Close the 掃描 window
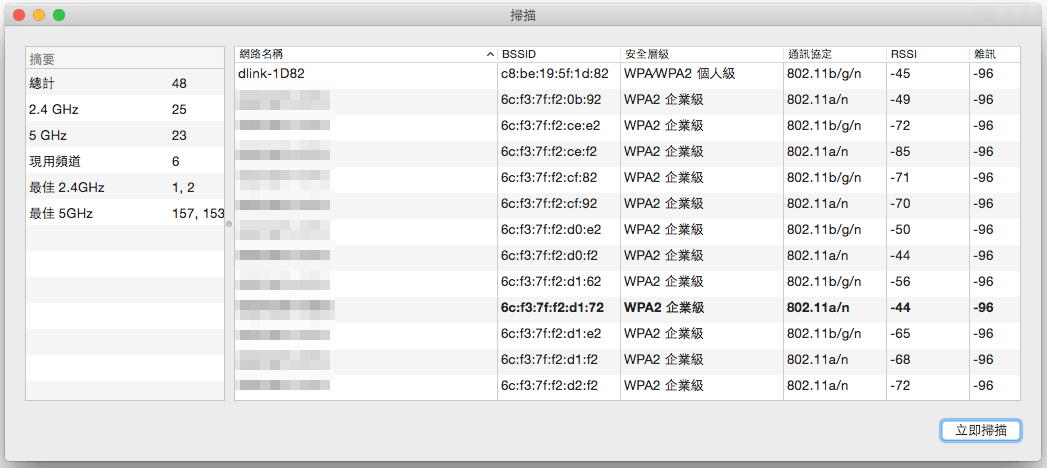 pyautogui.click(x=19, y=15)
